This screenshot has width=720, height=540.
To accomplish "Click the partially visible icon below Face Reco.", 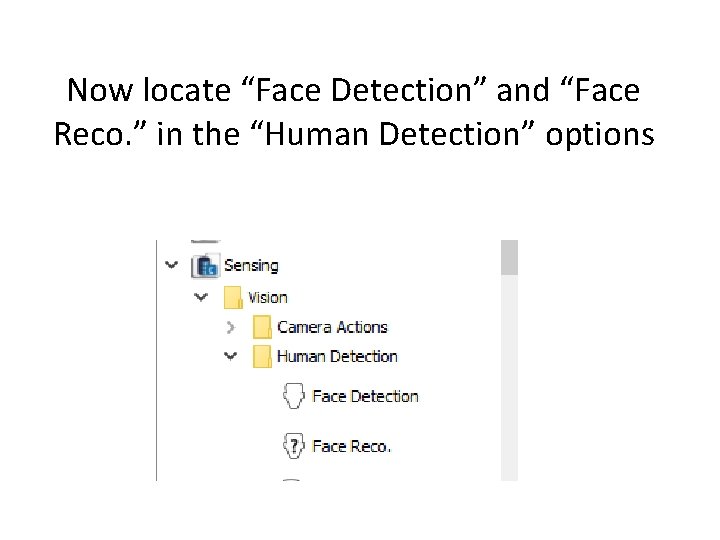I will tap(293, 479).
